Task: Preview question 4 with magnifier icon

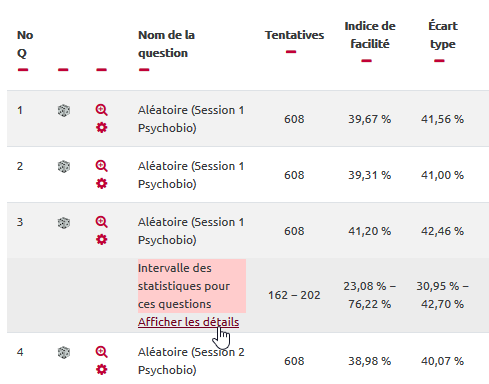Action: point(102,352)
